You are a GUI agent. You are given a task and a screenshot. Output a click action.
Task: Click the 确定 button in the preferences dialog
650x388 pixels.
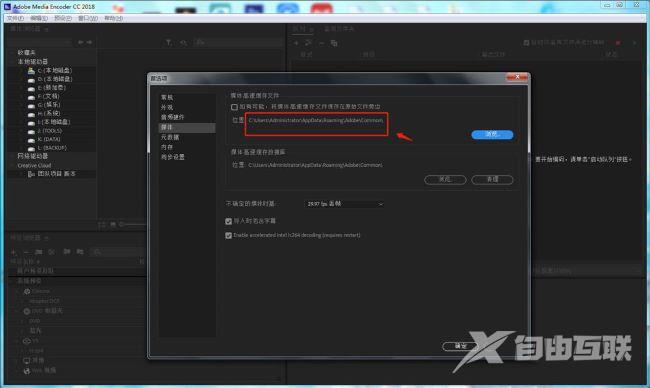(461, 346)
